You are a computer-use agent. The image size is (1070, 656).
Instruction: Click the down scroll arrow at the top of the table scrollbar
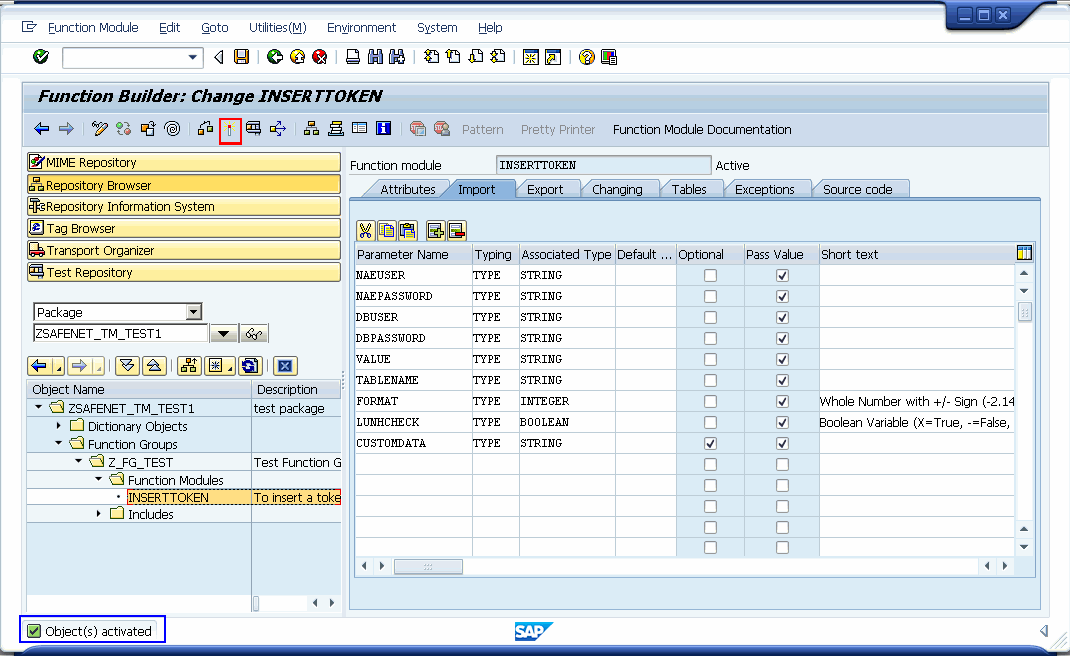[x=1024, y=291]
